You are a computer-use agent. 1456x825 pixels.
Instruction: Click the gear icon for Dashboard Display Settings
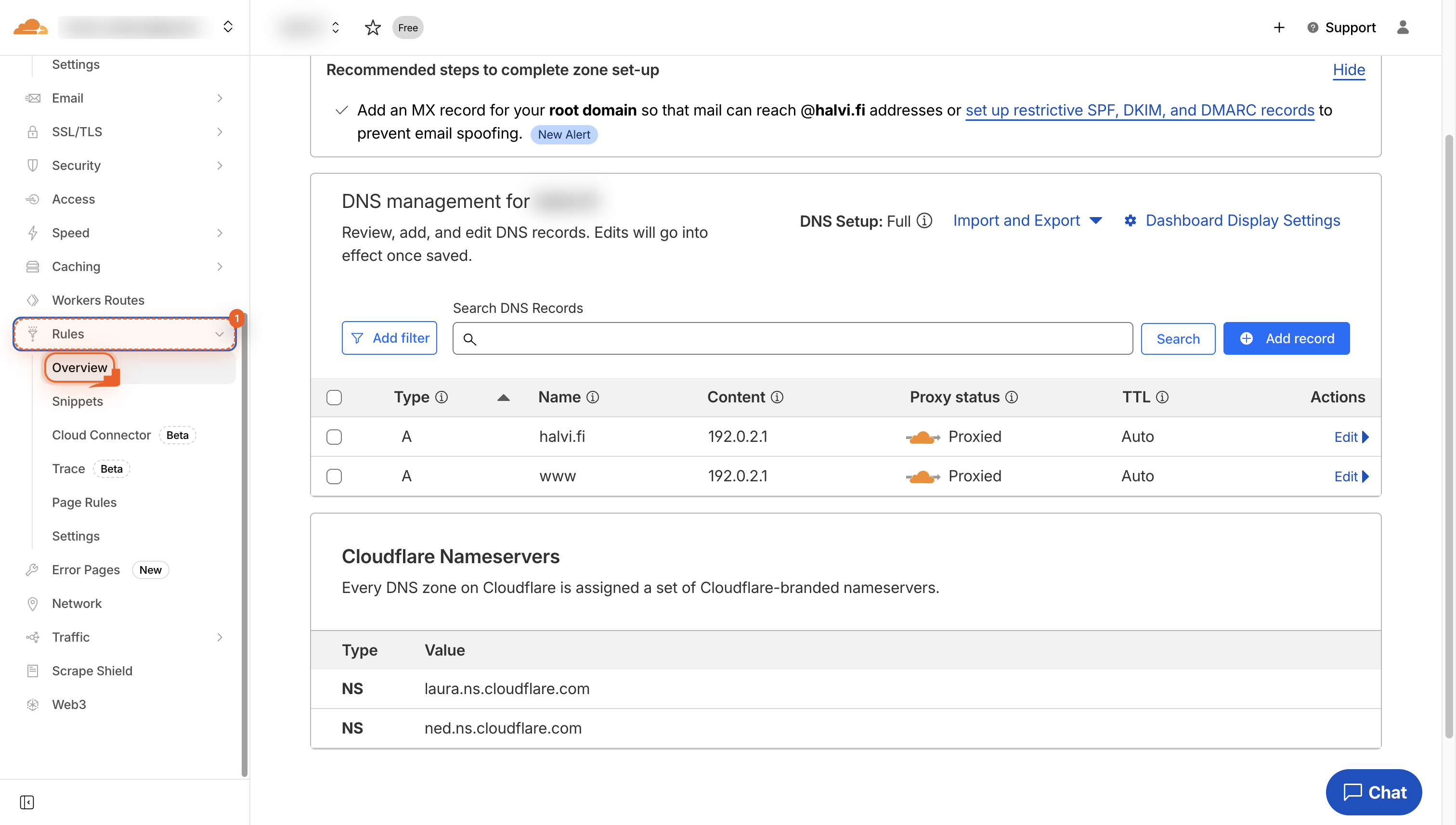1130,220
